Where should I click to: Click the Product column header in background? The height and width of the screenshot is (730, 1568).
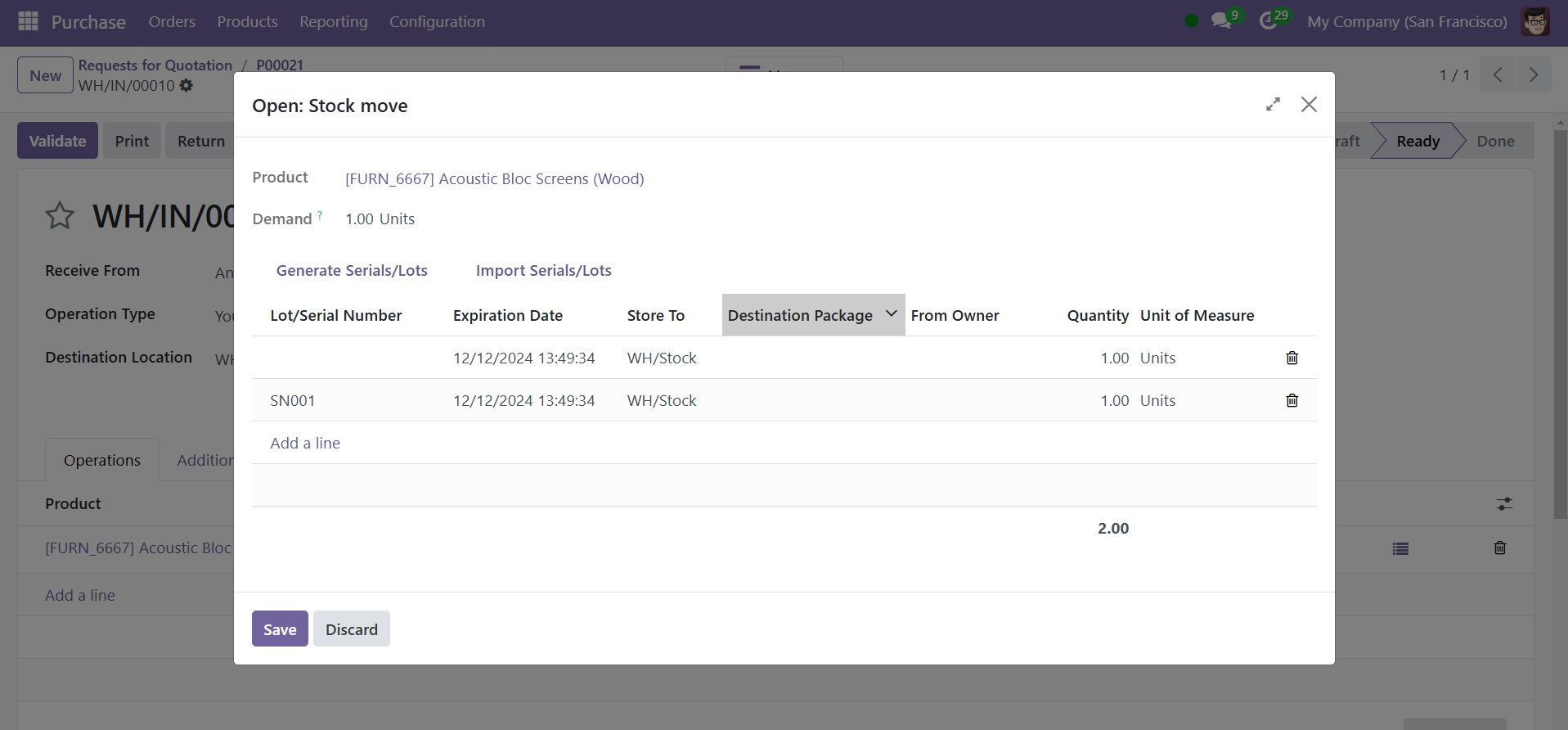[73, 503]
